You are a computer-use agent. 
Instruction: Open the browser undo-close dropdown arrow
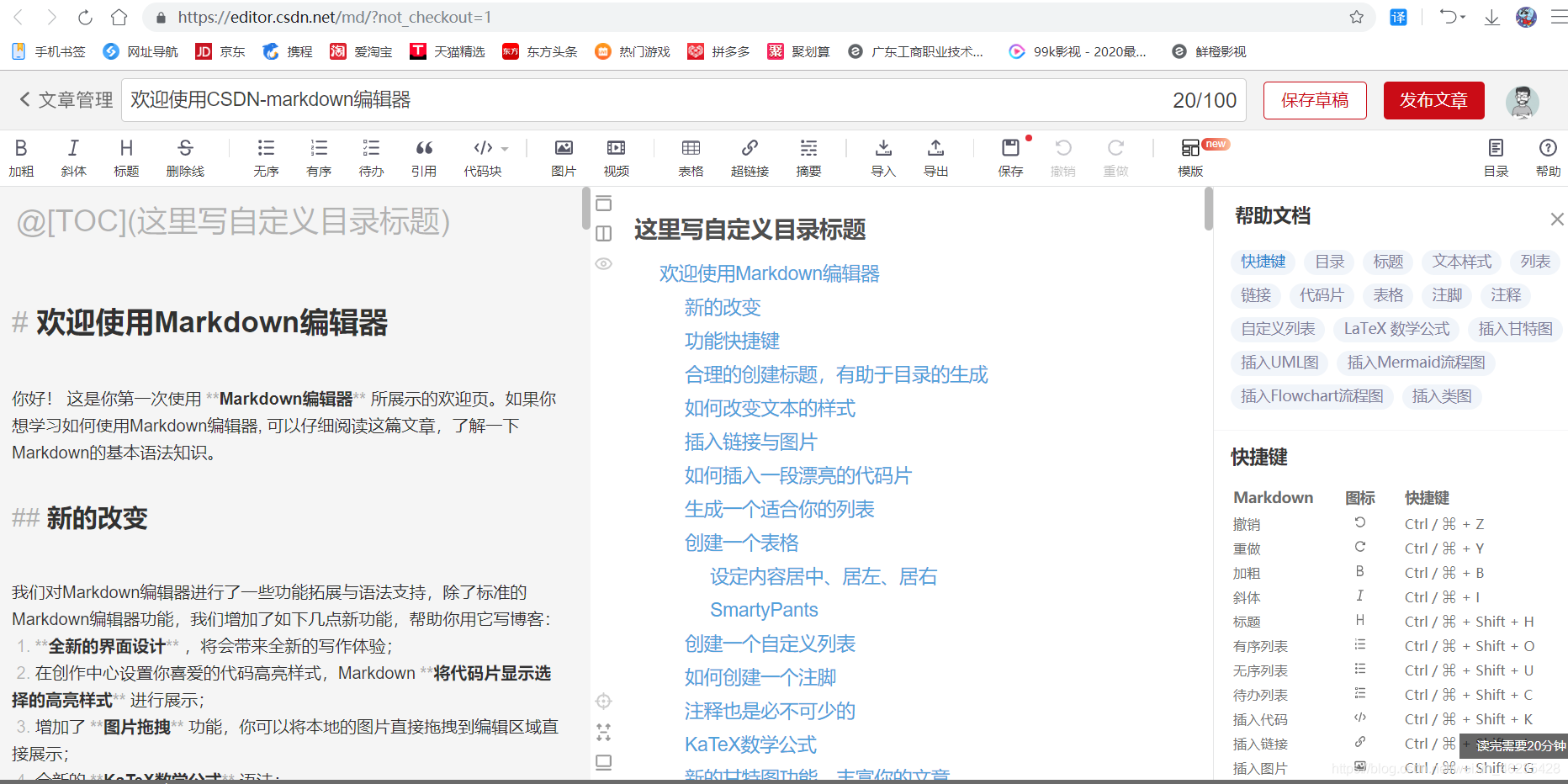tap(1462, 17)
